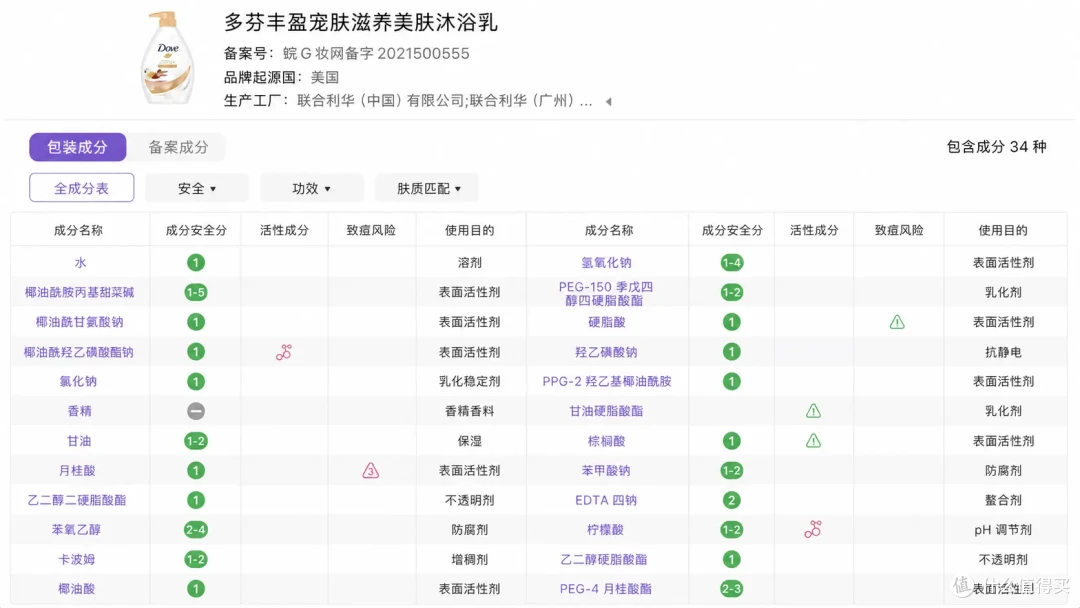Open ingredient link 月桂酸

click(77, 471)
